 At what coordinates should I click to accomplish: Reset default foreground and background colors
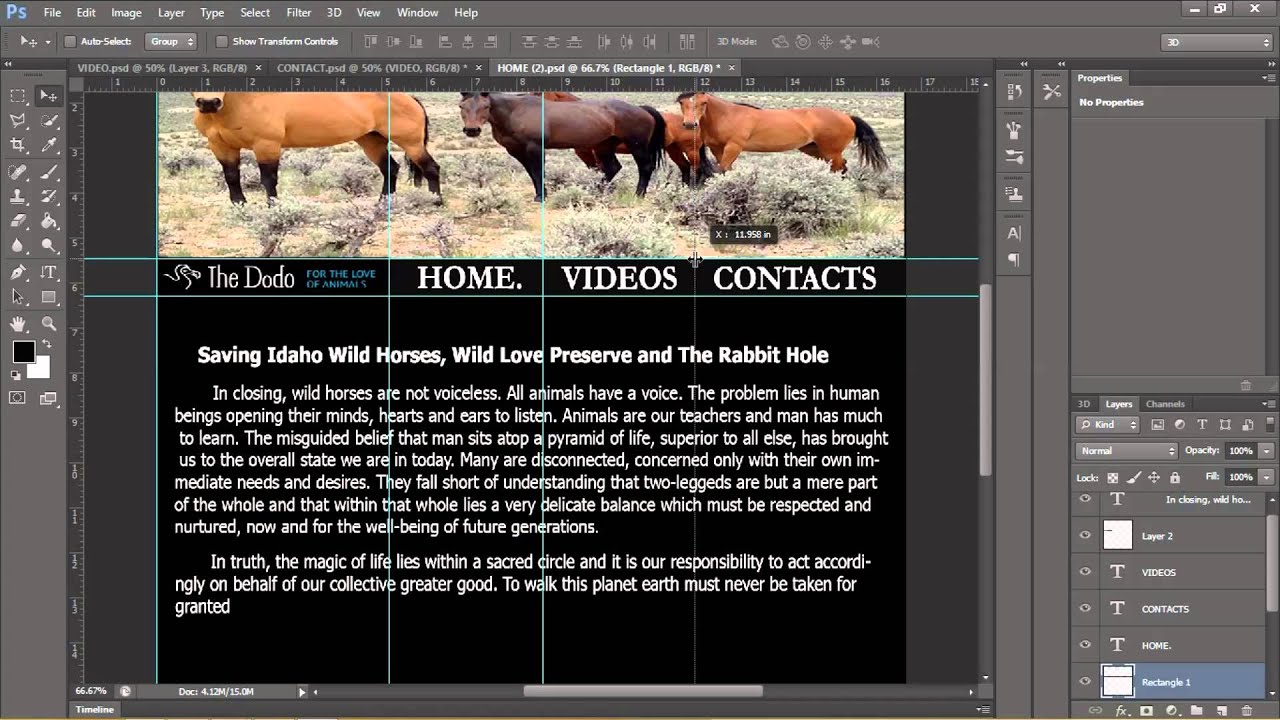click(x=16, y=375)
